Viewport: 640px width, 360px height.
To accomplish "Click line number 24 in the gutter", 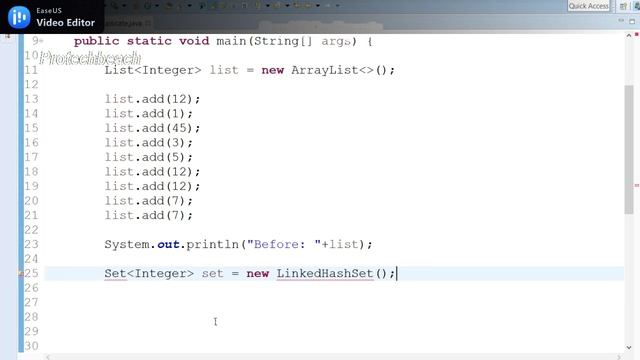I will click(31, 259).
